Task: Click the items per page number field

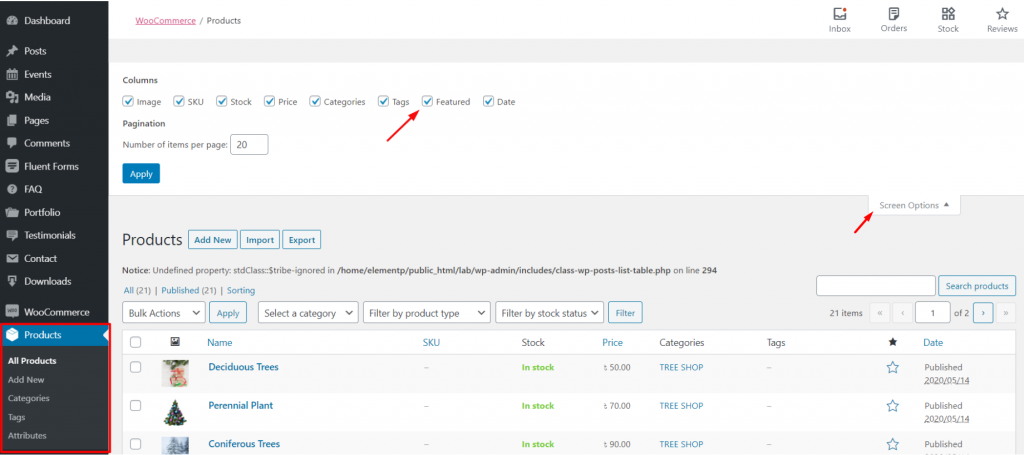Action: point(249,146)
